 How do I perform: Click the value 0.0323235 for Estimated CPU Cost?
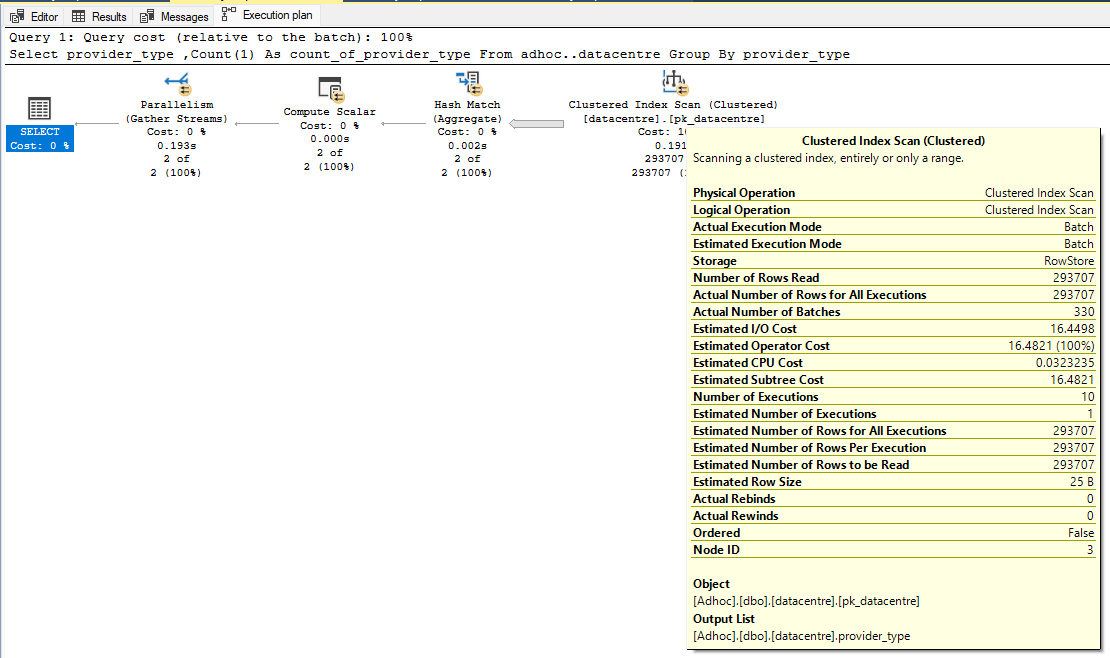coord(1065,363)
